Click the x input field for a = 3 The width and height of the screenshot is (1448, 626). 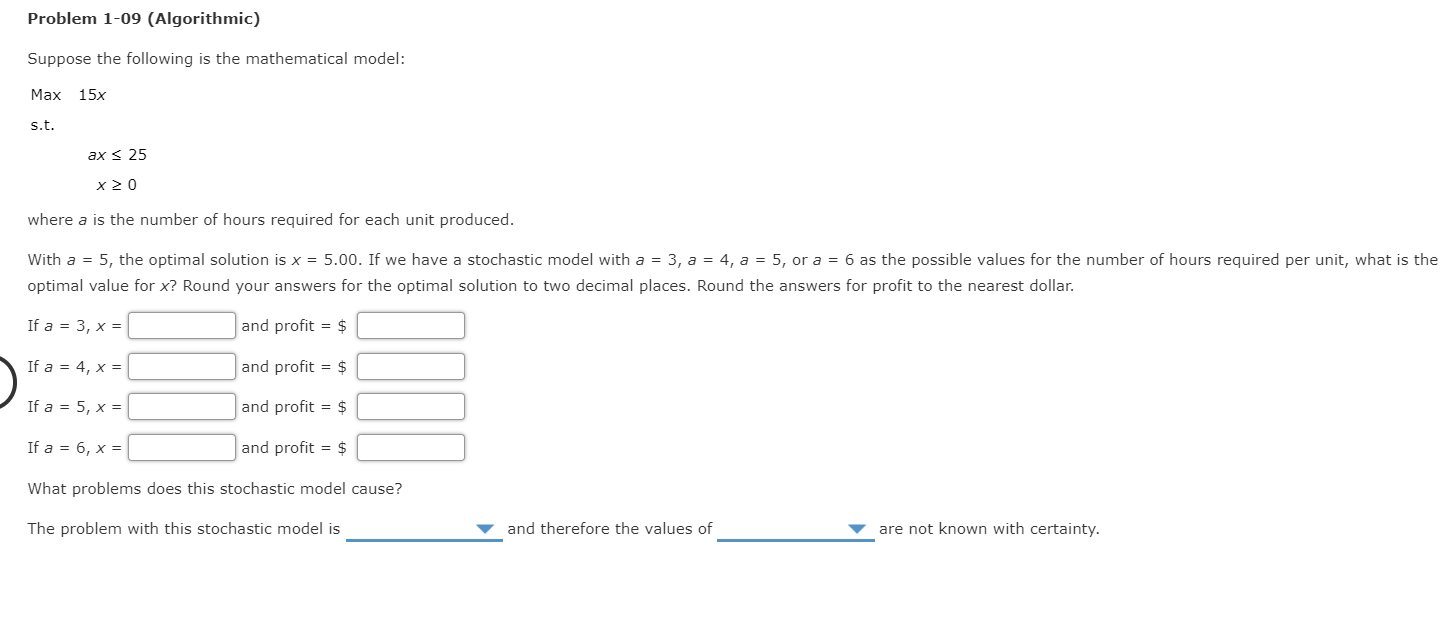pyautogui.click(x=180, y=325)
